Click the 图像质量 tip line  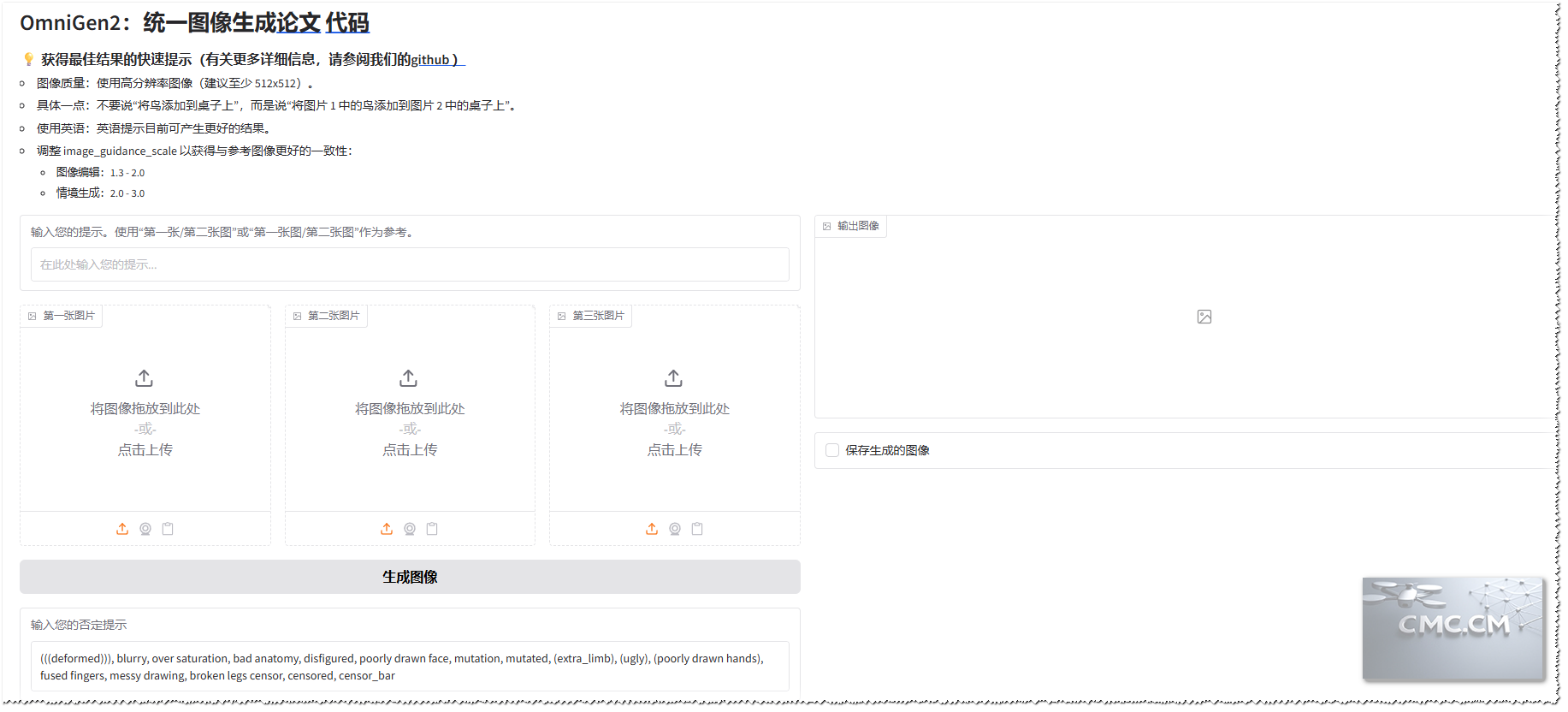click(x=176, y=84)
